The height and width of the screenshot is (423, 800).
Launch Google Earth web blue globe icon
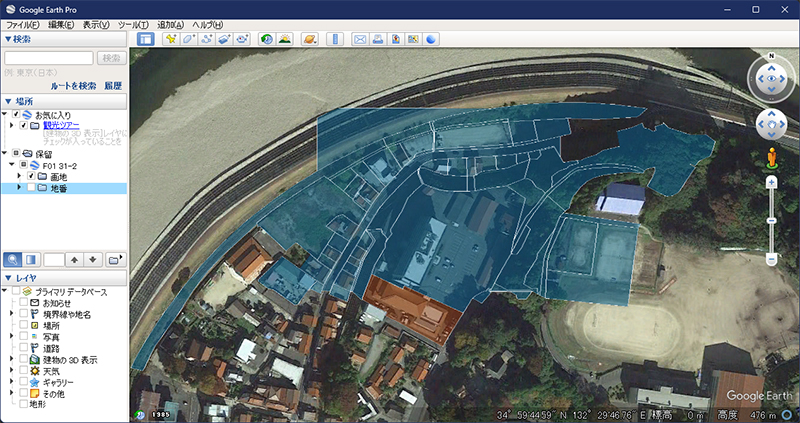pyautogui.click(x=432, y=39)
